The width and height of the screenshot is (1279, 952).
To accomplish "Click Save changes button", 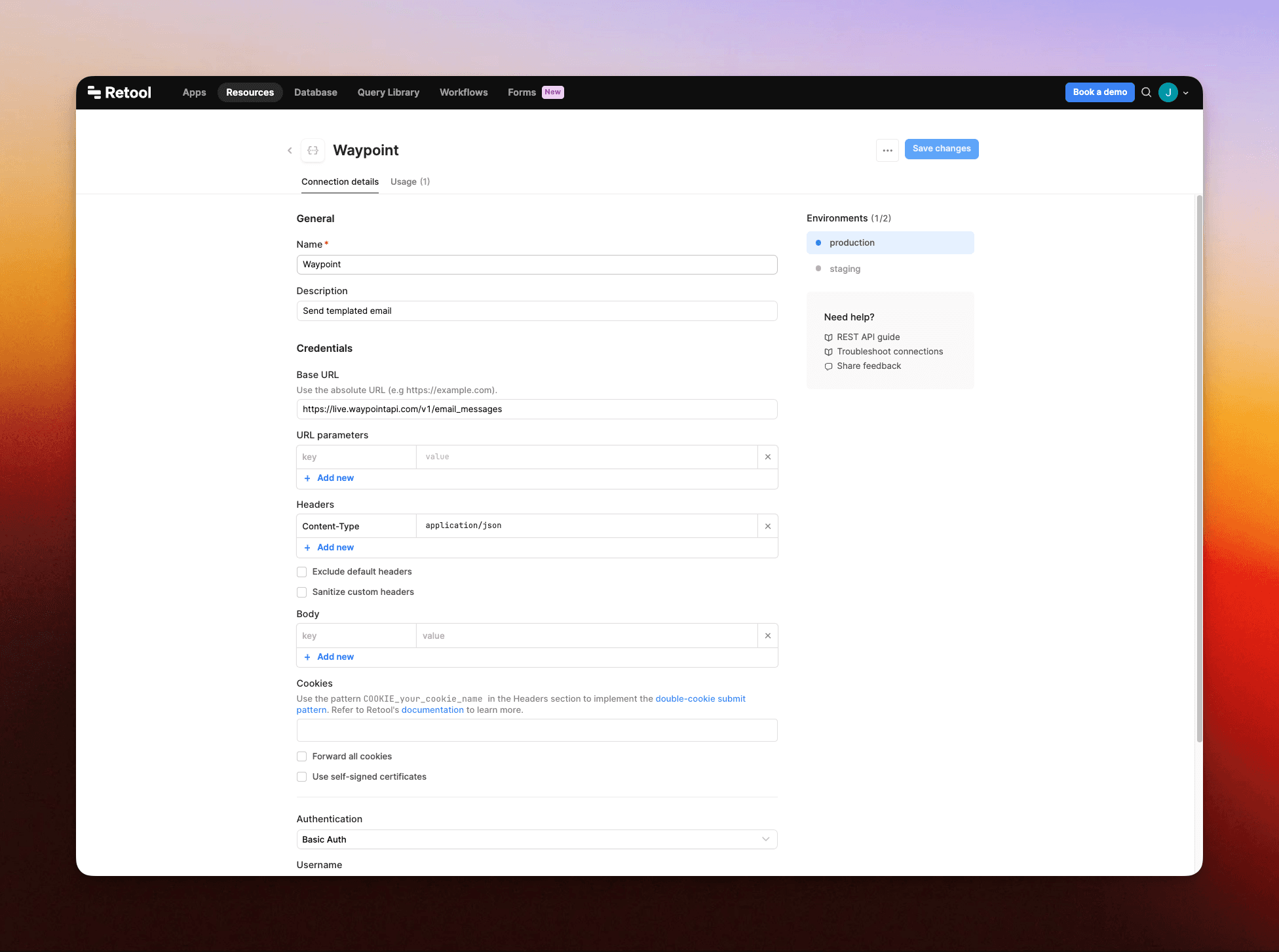I will coord(941,149).
